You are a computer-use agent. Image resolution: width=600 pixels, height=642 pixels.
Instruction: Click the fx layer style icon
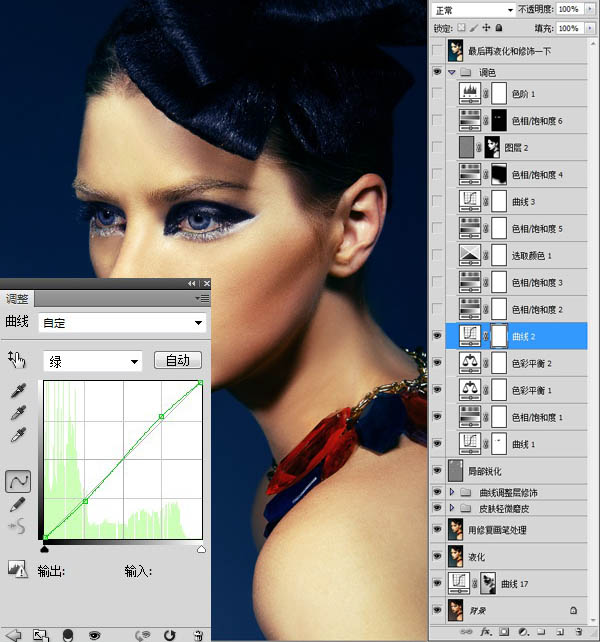point(485,632)
